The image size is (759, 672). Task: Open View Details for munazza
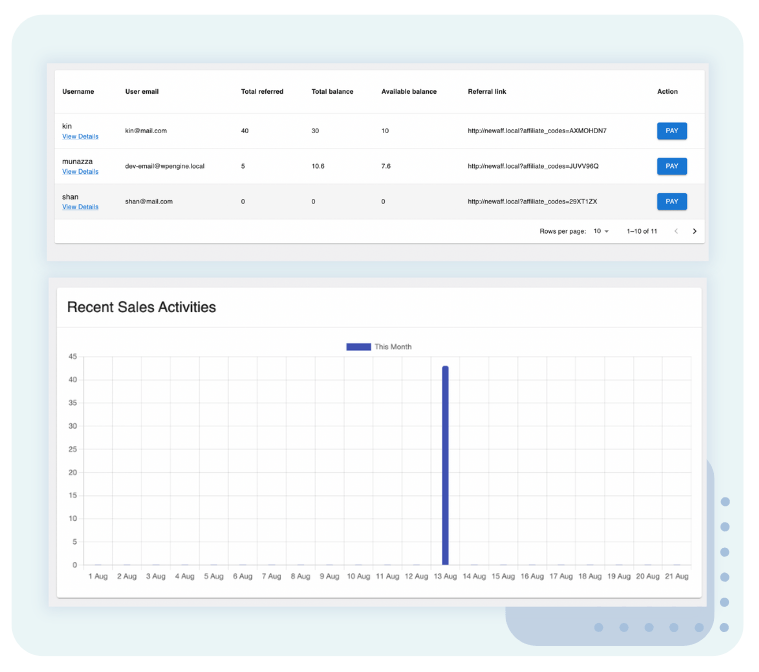tap(80, 172)
